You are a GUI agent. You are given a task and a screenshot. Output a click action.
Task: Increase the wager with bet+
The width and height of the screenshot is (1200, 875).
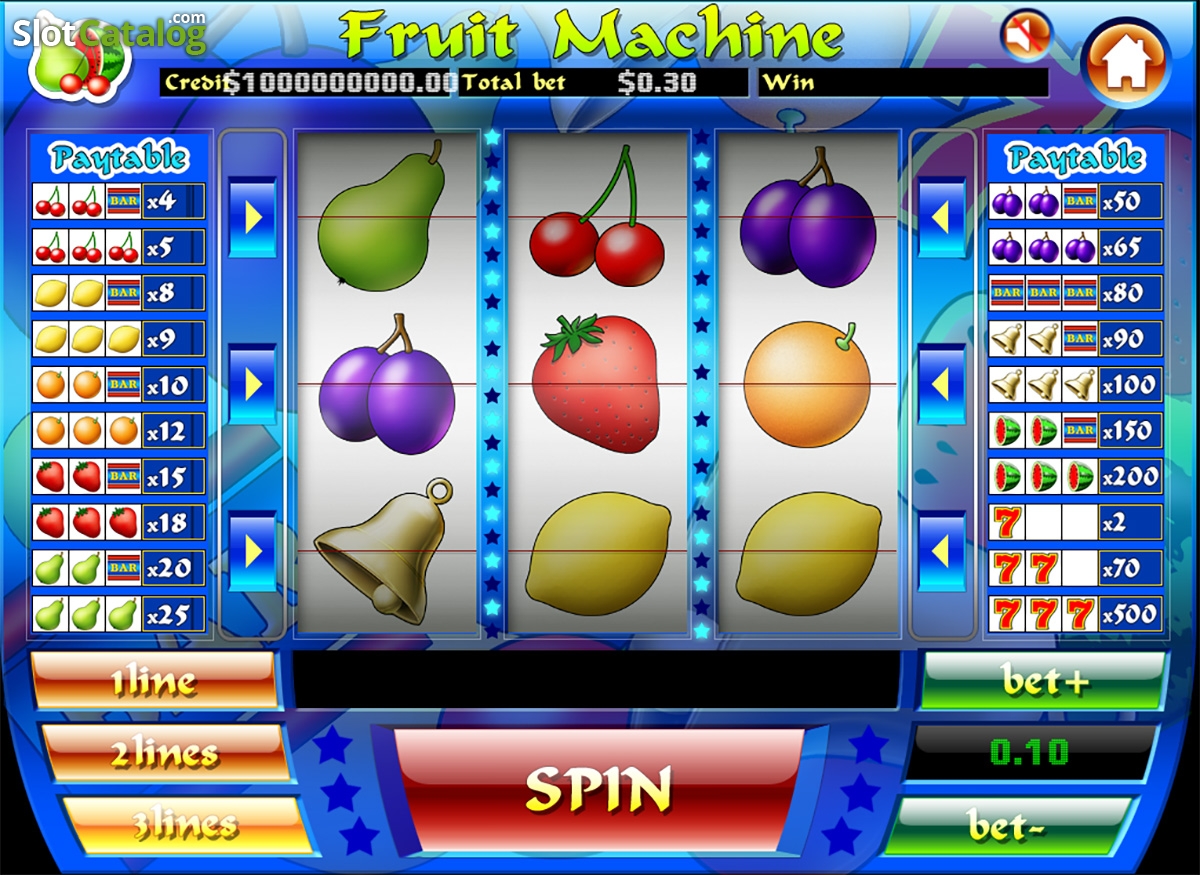pos(1043,681)
